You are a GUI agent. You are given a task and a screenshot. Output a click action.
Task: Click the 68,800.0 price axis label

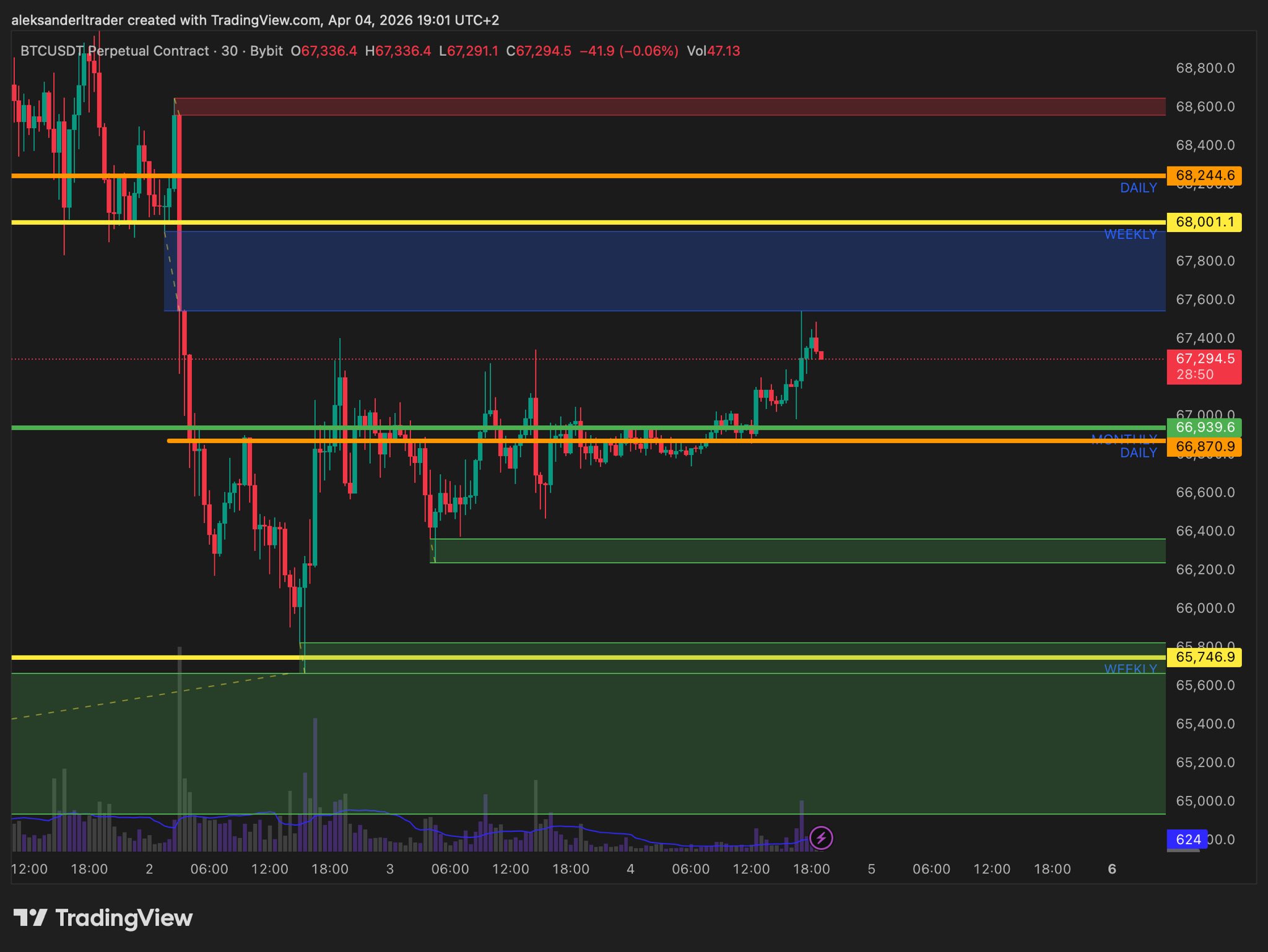[x=1205, y=68]
